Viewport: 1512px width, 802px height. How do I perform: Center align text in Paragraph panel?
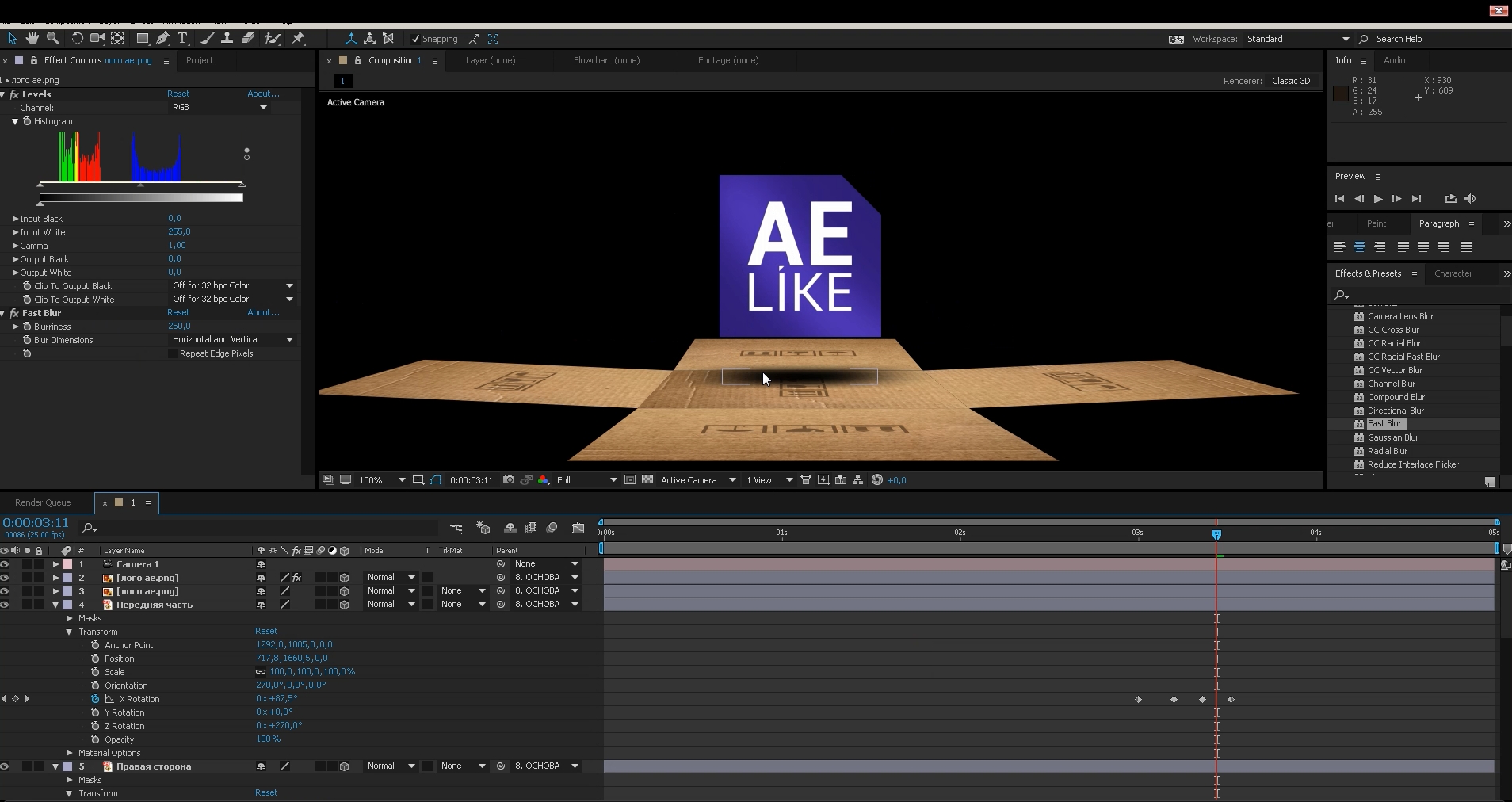(x=1360, y=247)
